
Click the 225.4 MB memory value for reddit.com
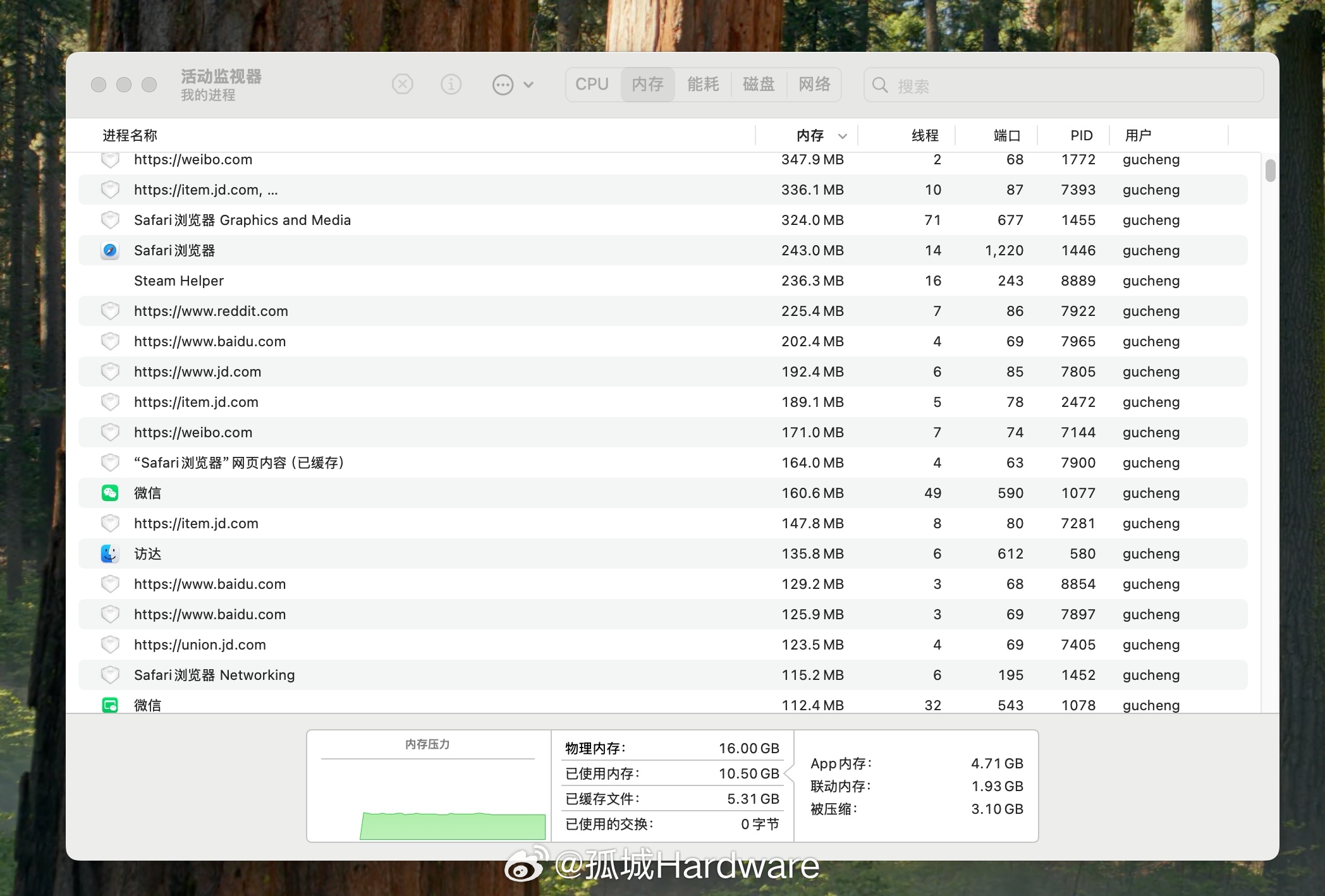click(812, 311)
